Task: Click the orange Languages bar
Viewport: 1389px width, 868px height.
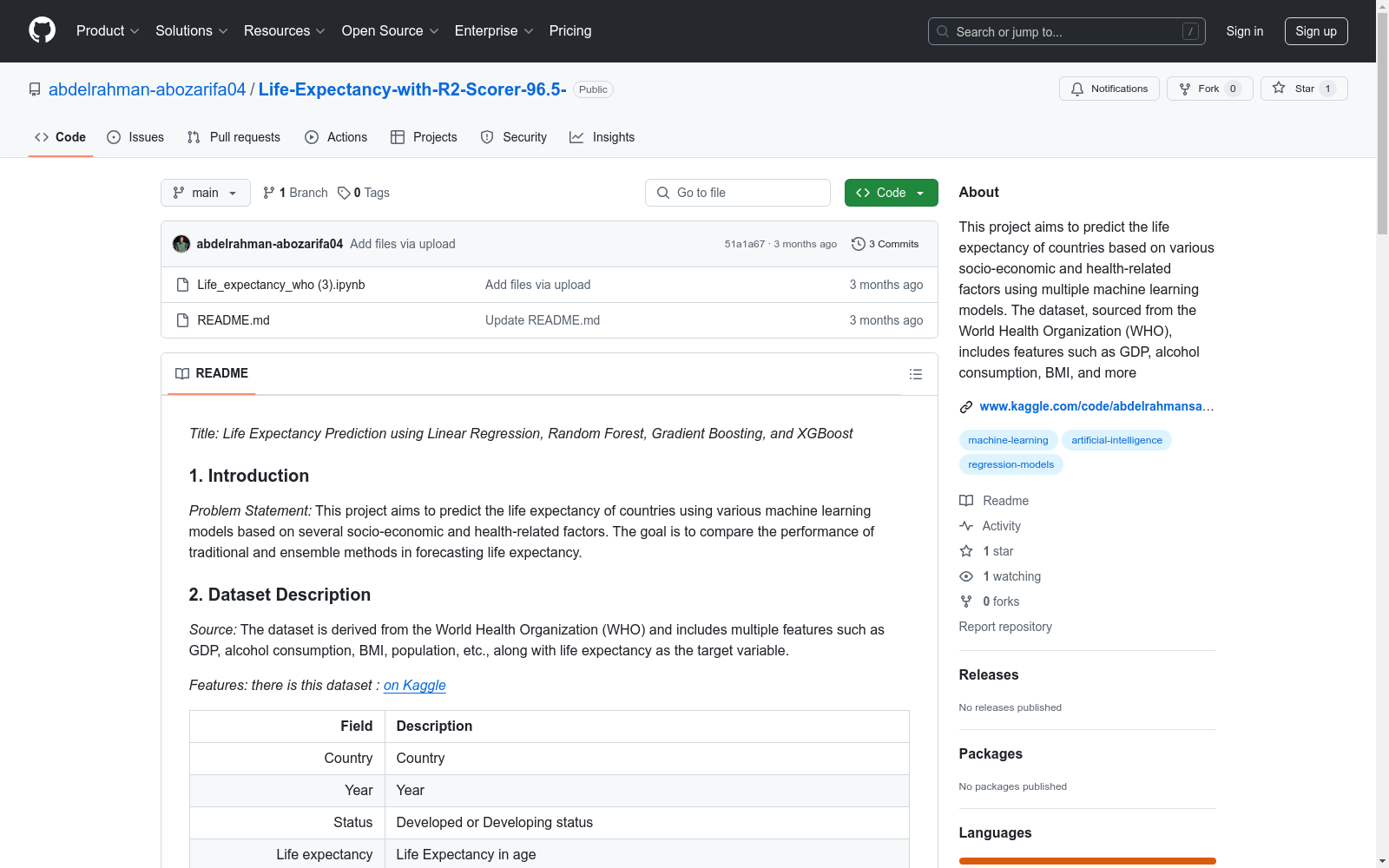Action: click(x=1088, y=861)
